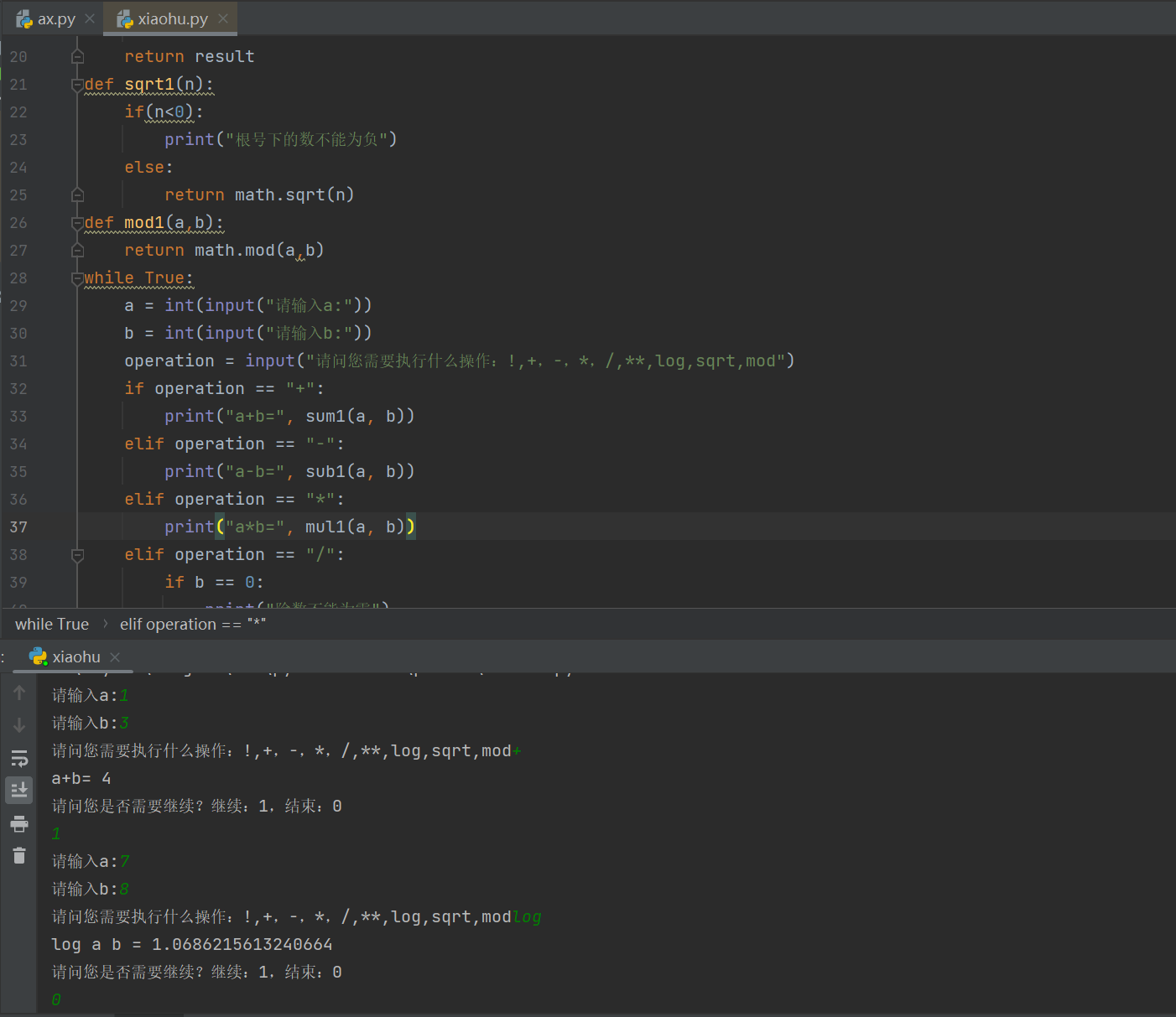This screenshot has height=1017, width=1176.
Task: Click 'print("a*b=", mul1(a, b))' line
Action: tap(289, 527)
